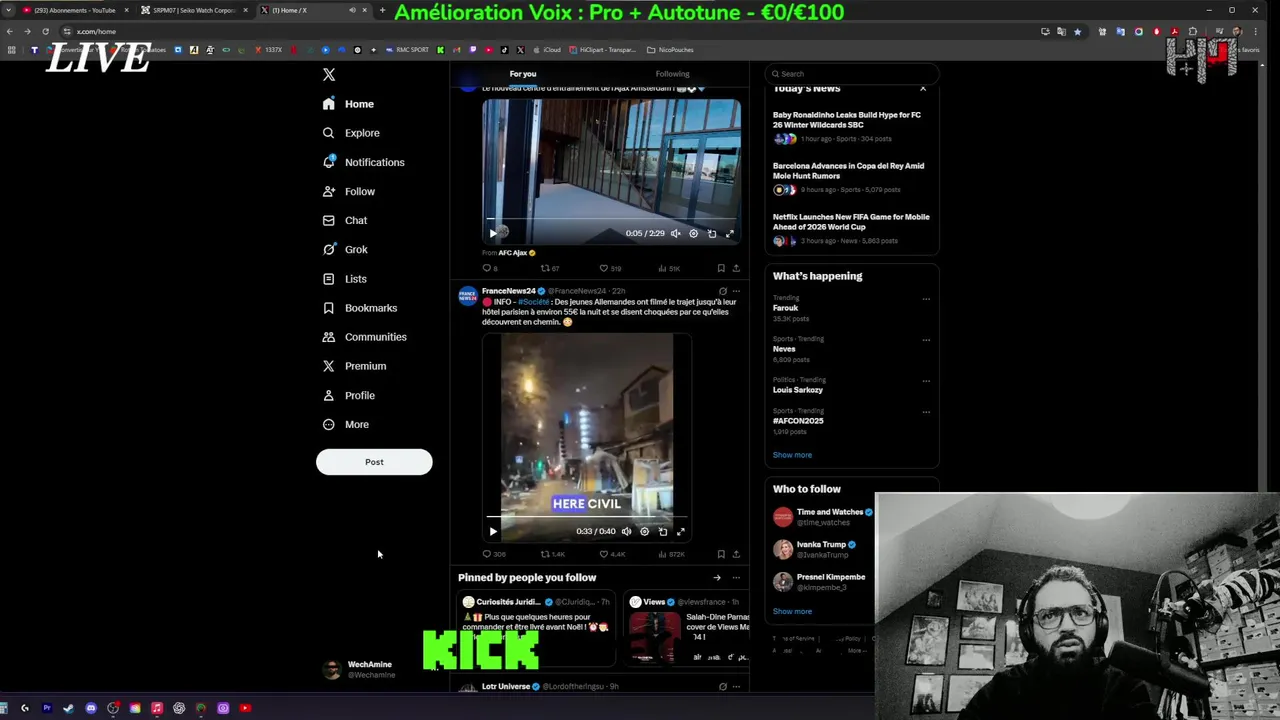
Task: Switch to the For you tab
Action: pos(522,74)
